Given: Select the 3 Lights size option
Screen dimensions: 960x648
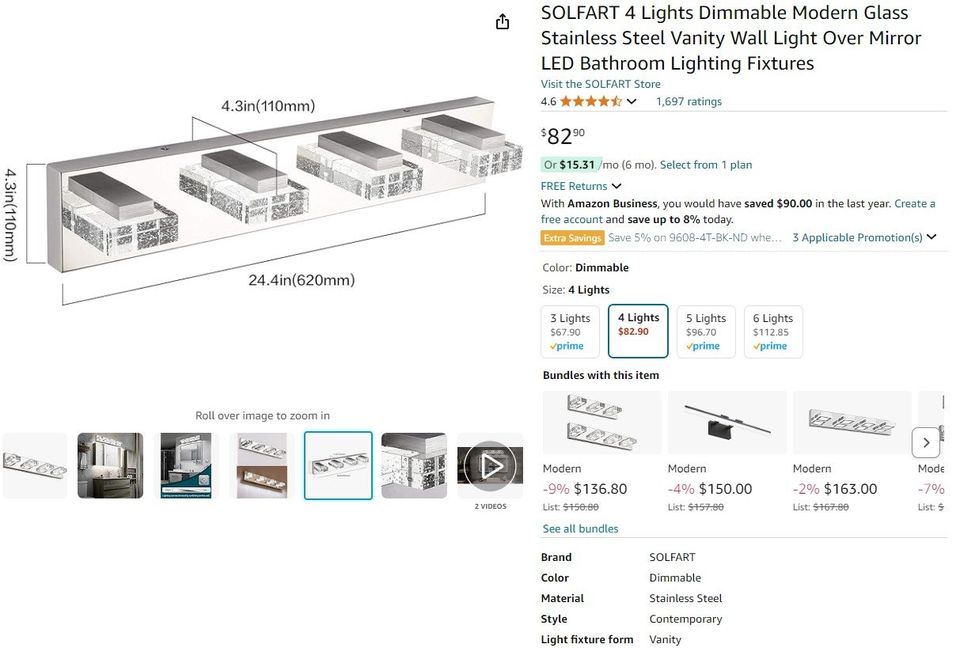Looking at the screenshot, I should point(570,332).
